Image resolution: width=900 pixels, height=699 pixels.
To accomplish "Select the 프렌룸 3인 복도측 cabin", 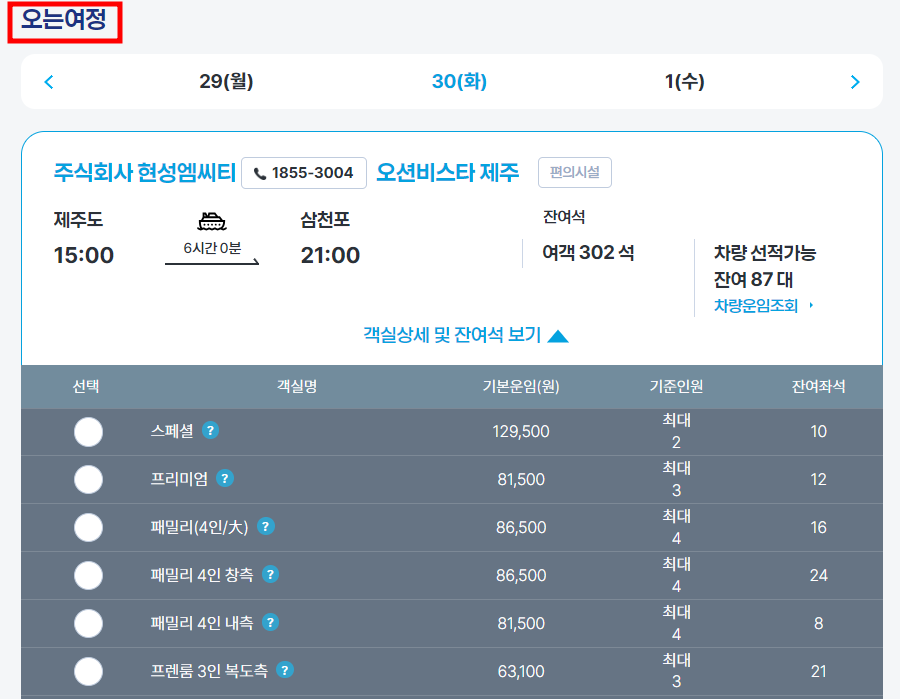I will [88, 671].
